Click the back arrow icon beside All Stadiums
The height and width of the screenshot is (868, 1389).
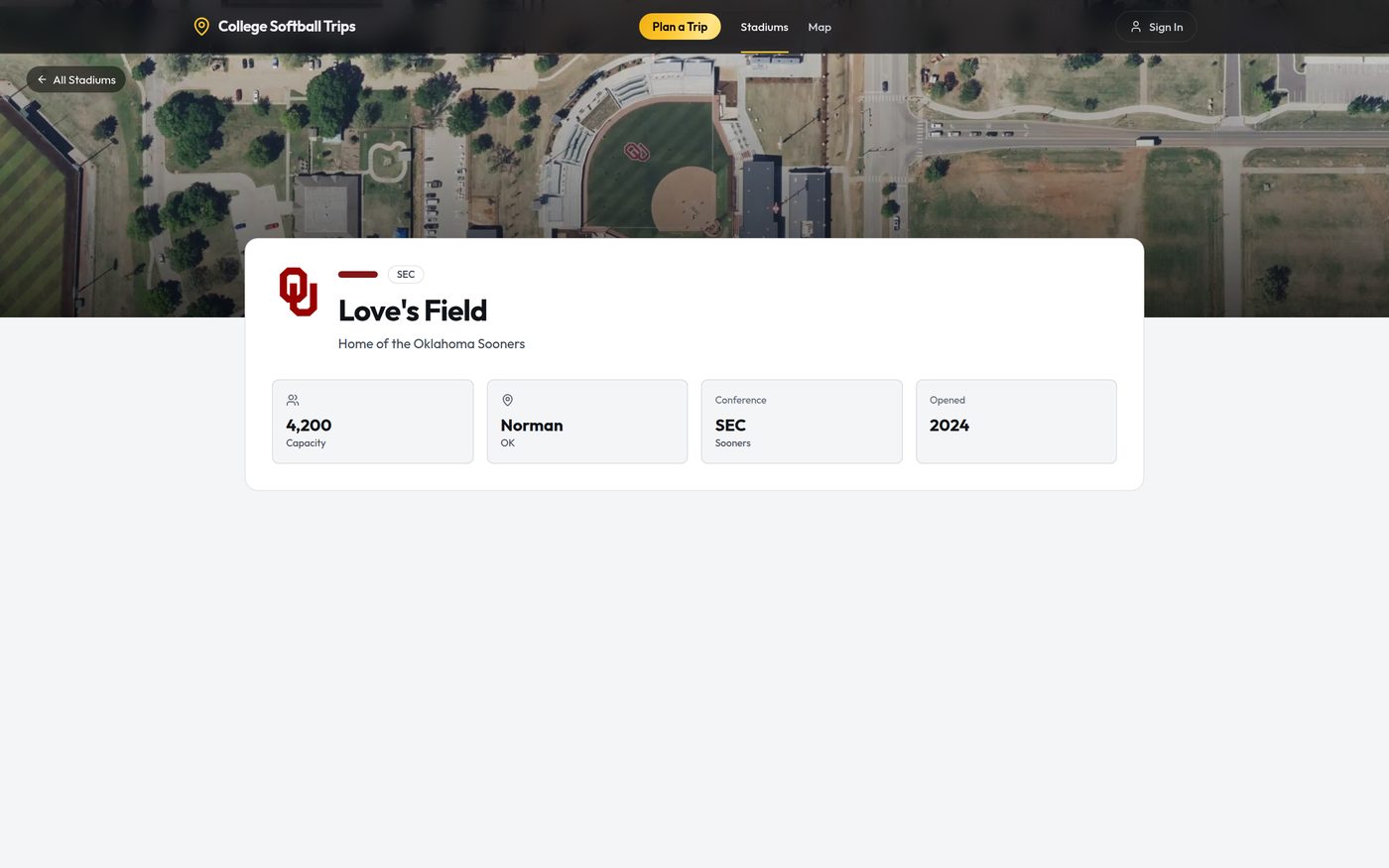pyautogui.click(x=42, y=79)
